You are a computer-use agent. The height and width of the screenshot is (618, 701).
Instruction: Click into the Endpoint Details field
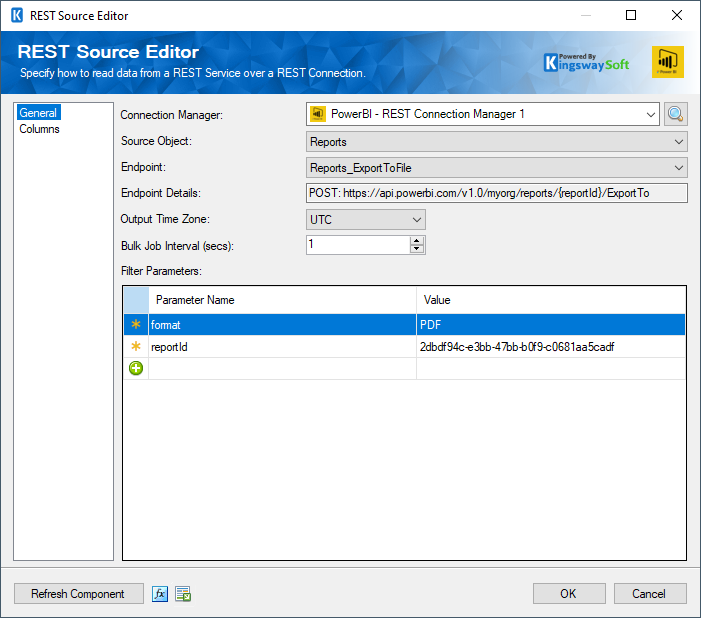tap(497, 193)
